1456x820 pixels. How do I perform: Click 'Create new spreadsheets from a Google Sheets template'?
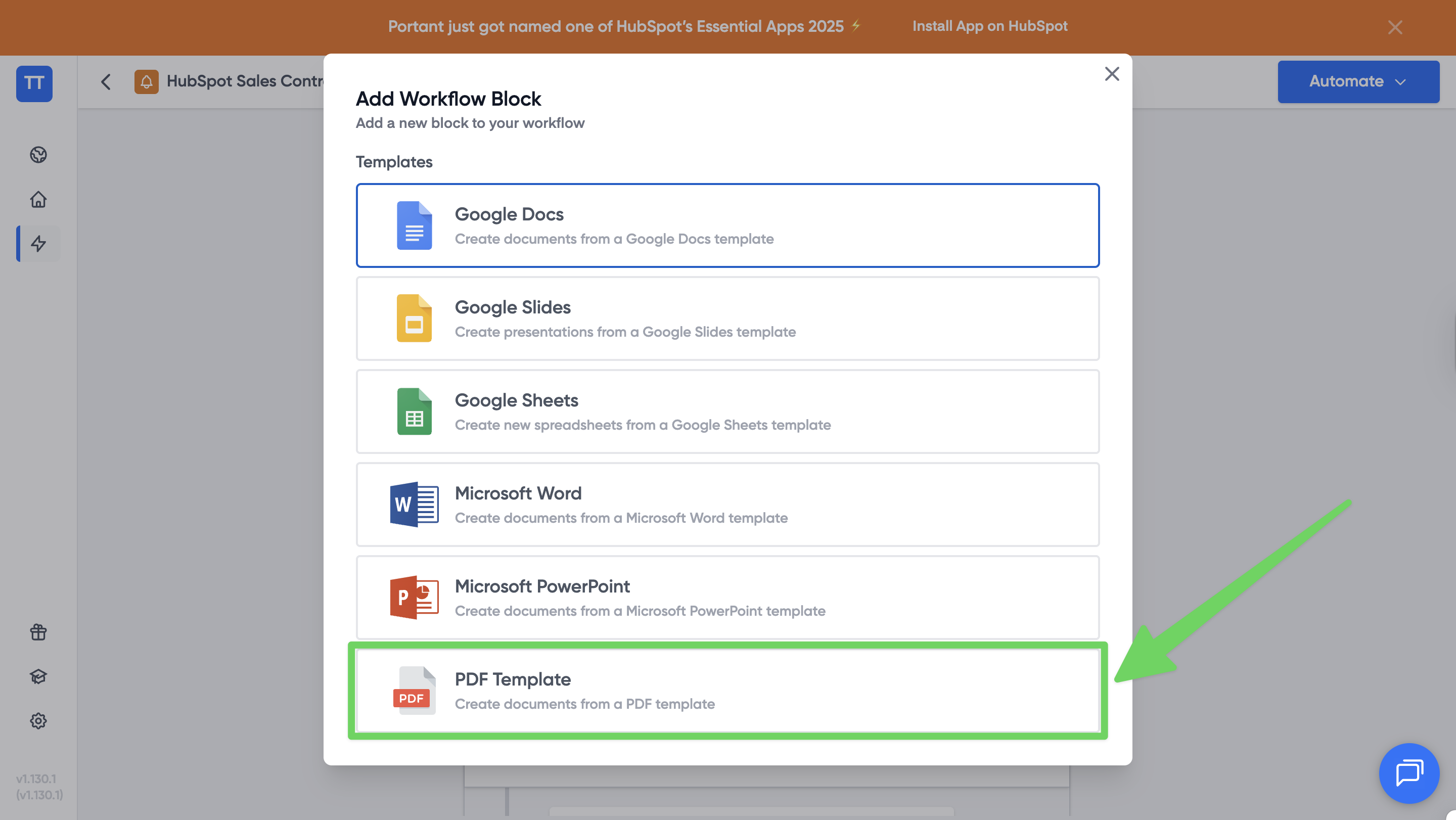click(x=643, y=425)
